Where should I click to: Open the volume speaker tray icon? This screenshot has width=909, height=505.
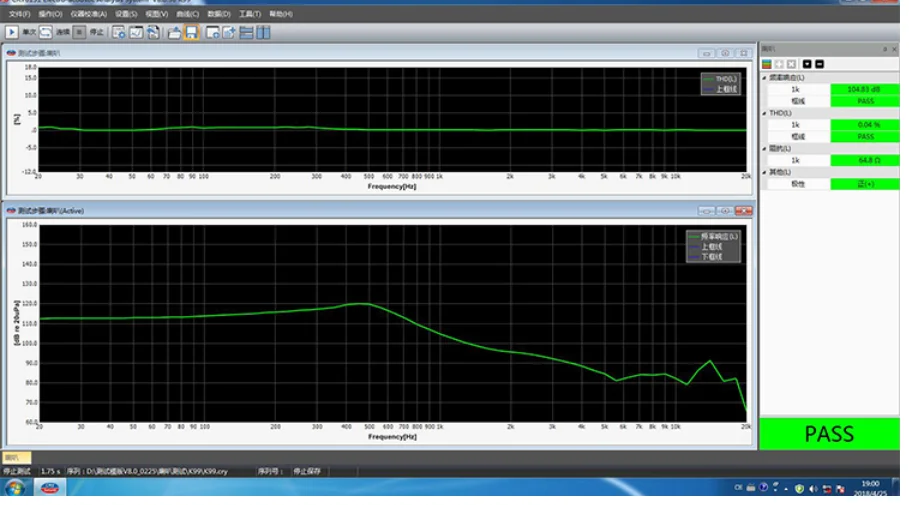(813, 489)
